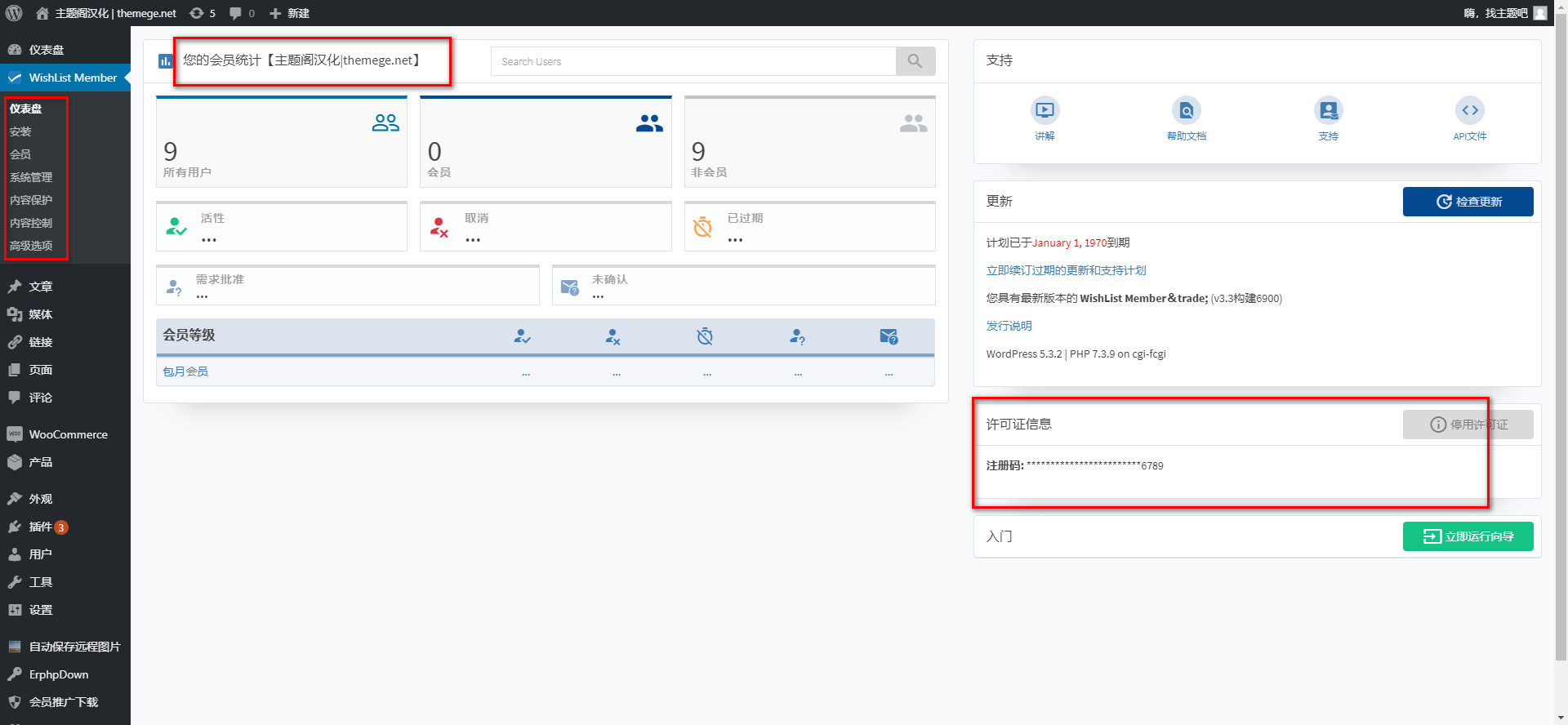Click the 检查更新 button
The width and height of the screenshot is (1568, 725).
pyautogui.click(x=1468, y=202)
